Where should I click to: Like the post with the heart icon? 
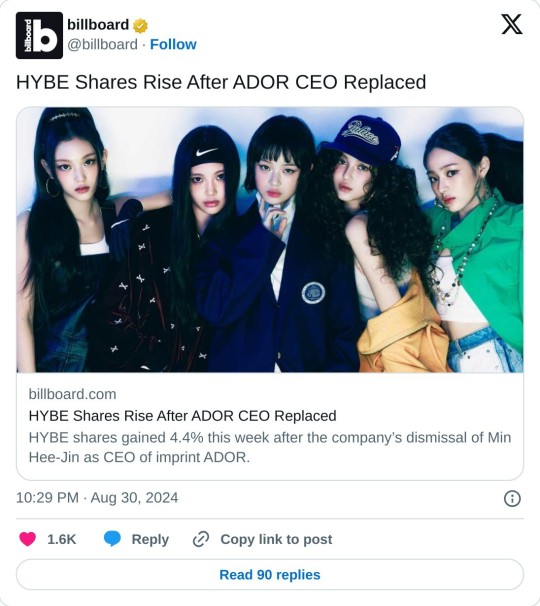27,539
